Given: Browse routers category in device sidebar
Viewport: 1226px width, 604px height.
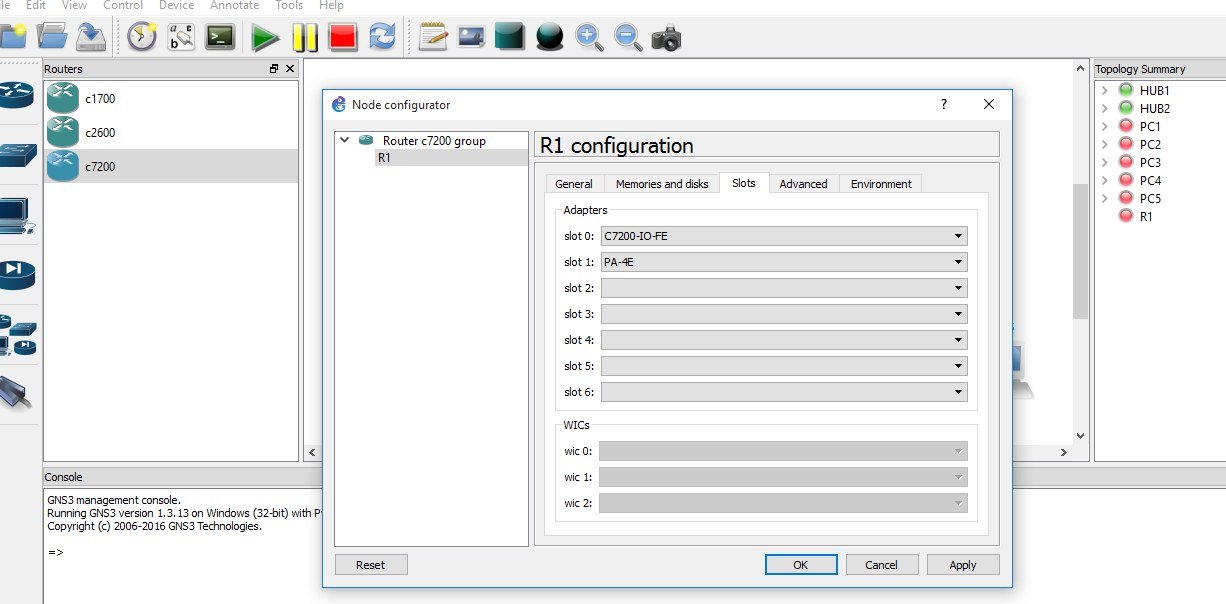Looking at the screenshot, I should pyautogui.click(x=17, y=94).
